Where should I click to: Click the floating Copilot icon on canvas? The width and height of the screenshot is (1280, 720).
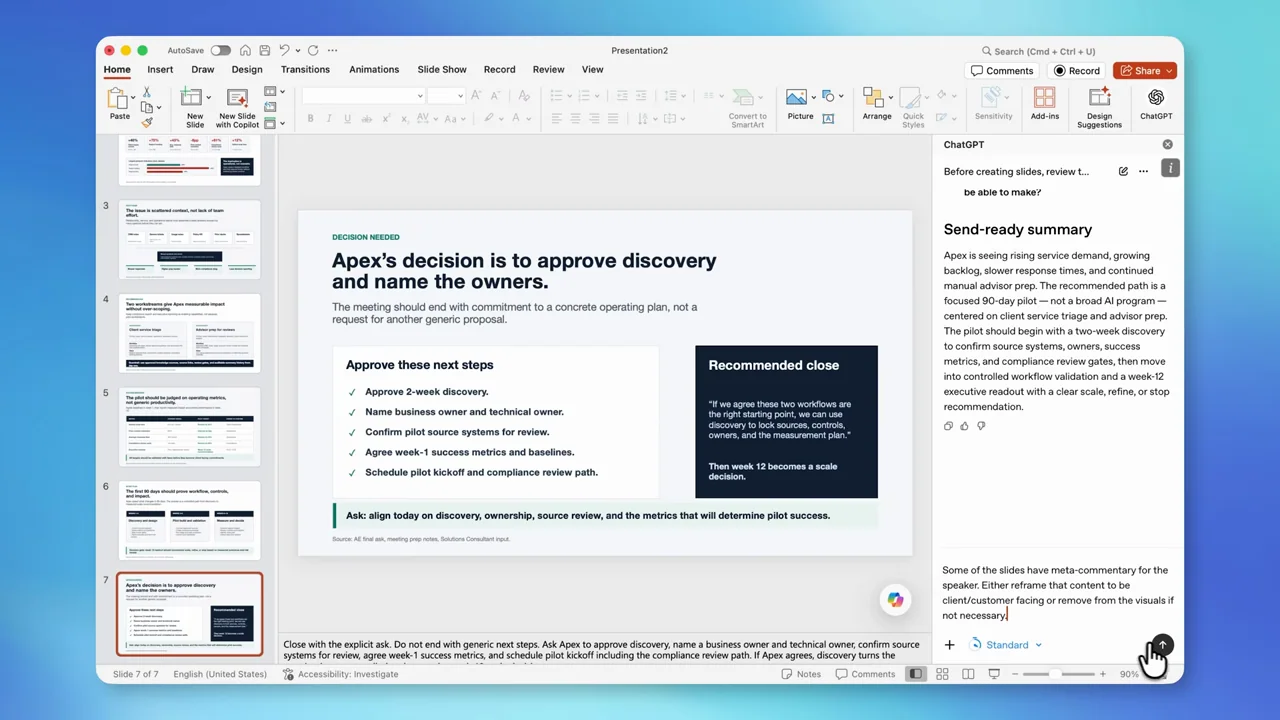tap(895, 599)
